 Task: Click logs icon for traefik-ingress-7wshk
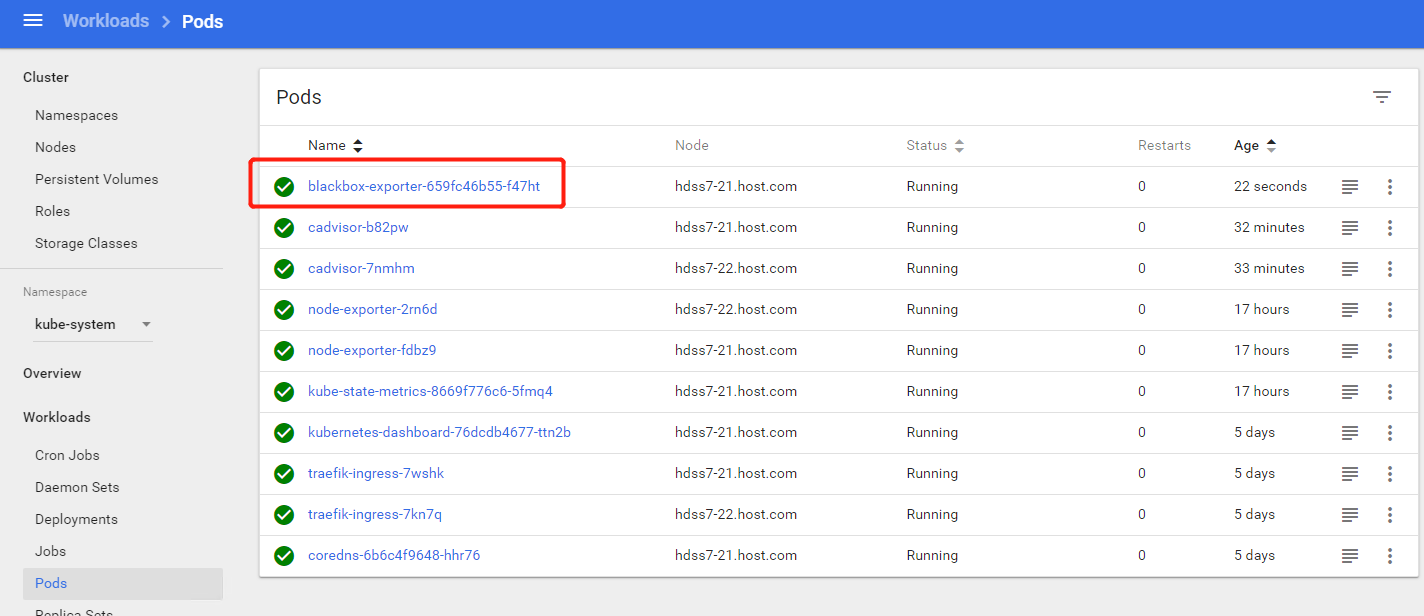point(1349,474)
